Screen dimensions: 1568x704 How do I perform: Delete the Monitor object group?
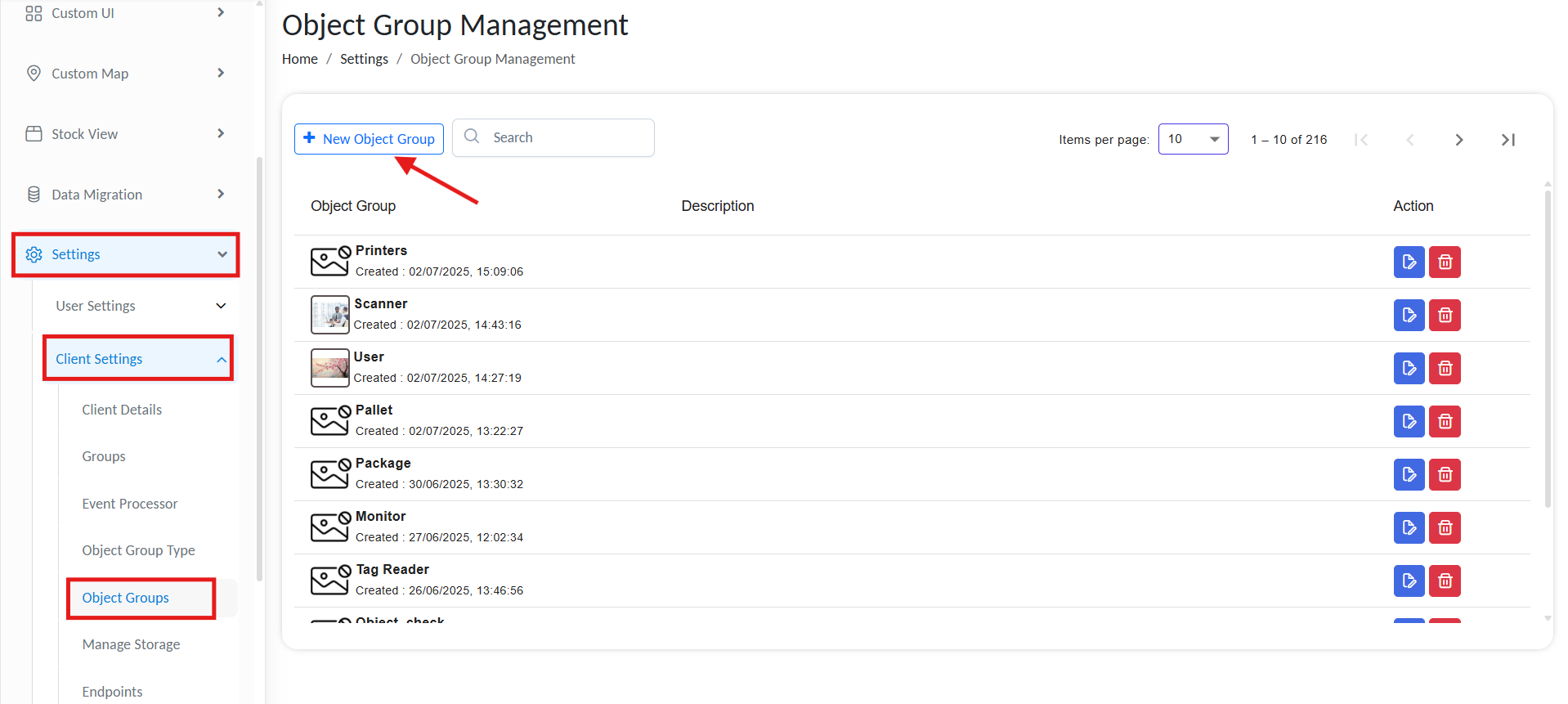pos(1444,528)
